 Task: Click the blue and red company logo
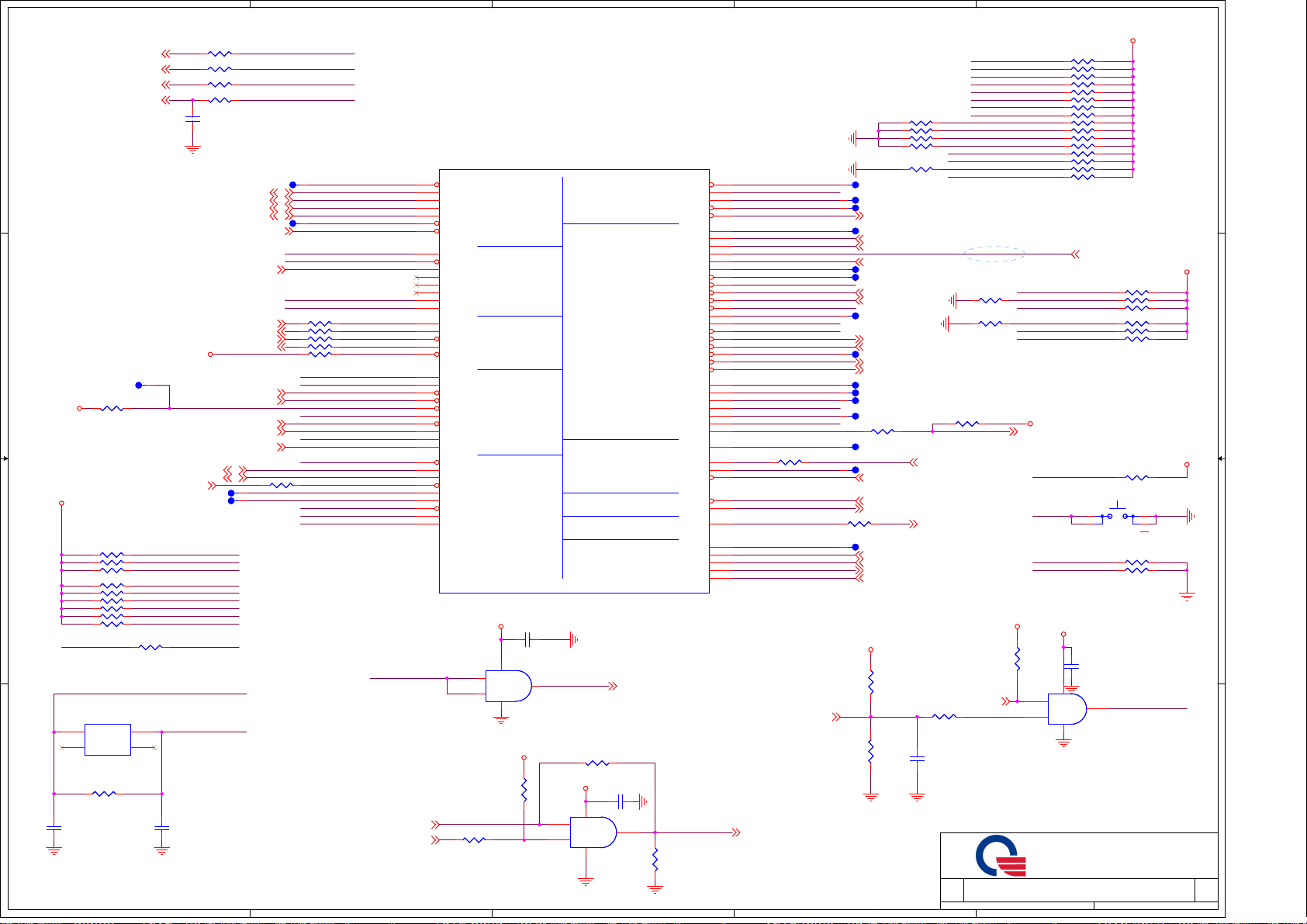pyautogui.click(x=1001, y=856)
